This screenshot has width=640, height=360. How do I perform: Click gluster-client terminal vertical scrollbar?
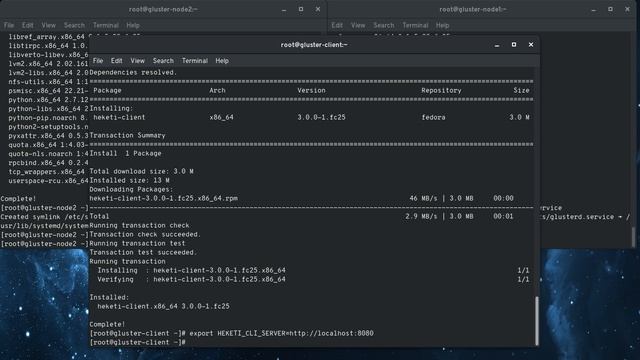pos(537,321)
